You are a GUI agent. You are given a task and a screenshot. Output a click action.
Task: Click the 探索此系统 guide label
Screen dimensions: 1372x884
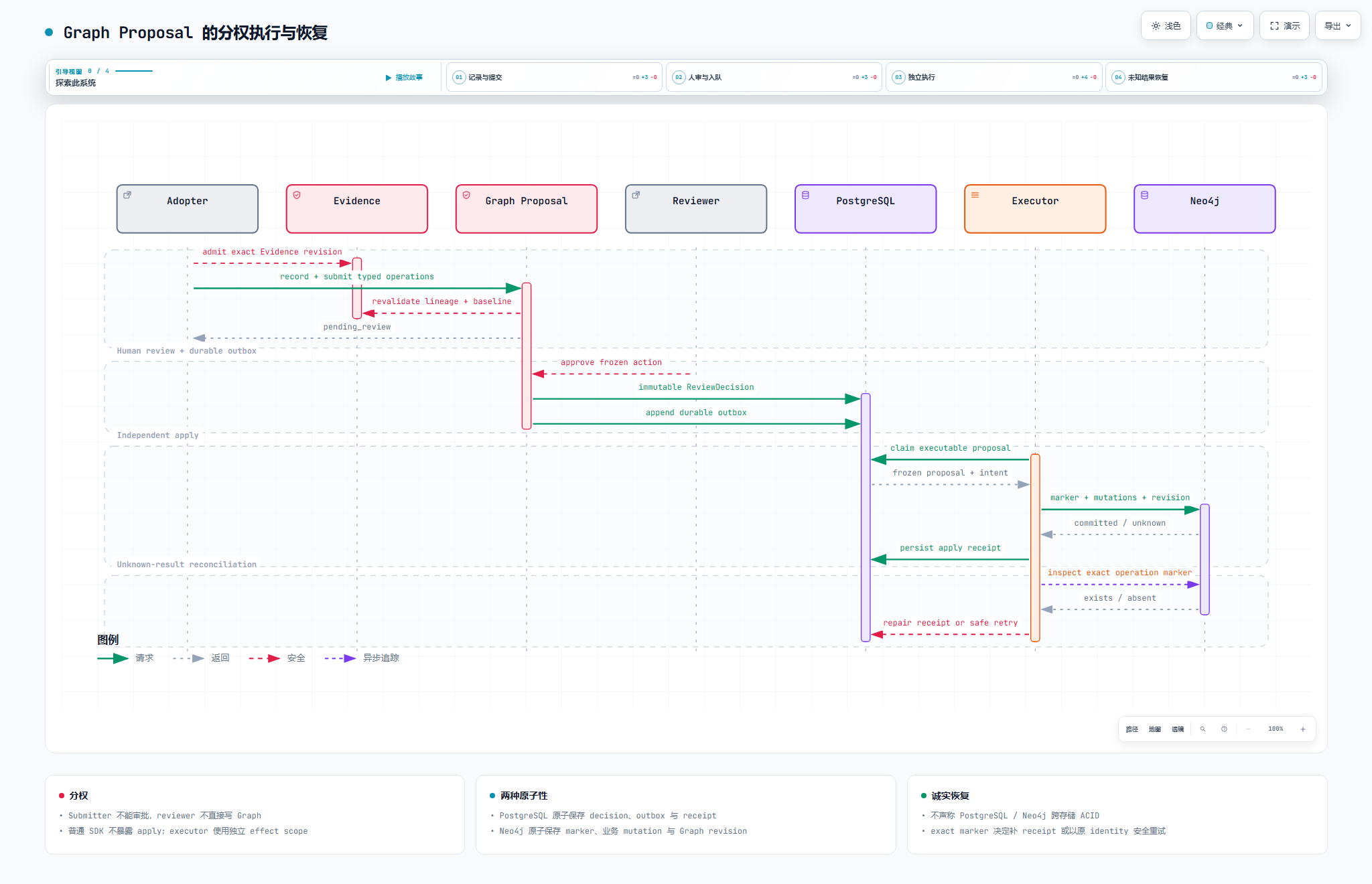[x=76, y=83]
